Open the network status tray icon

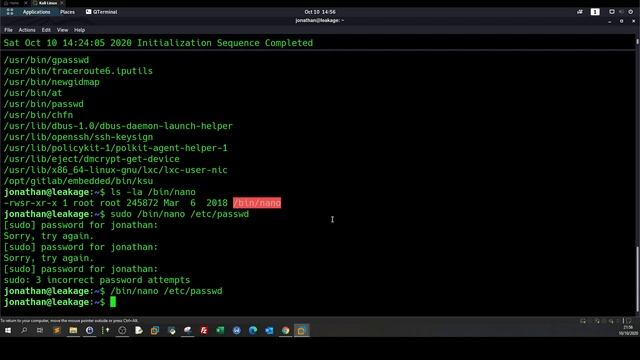[580, 12]
